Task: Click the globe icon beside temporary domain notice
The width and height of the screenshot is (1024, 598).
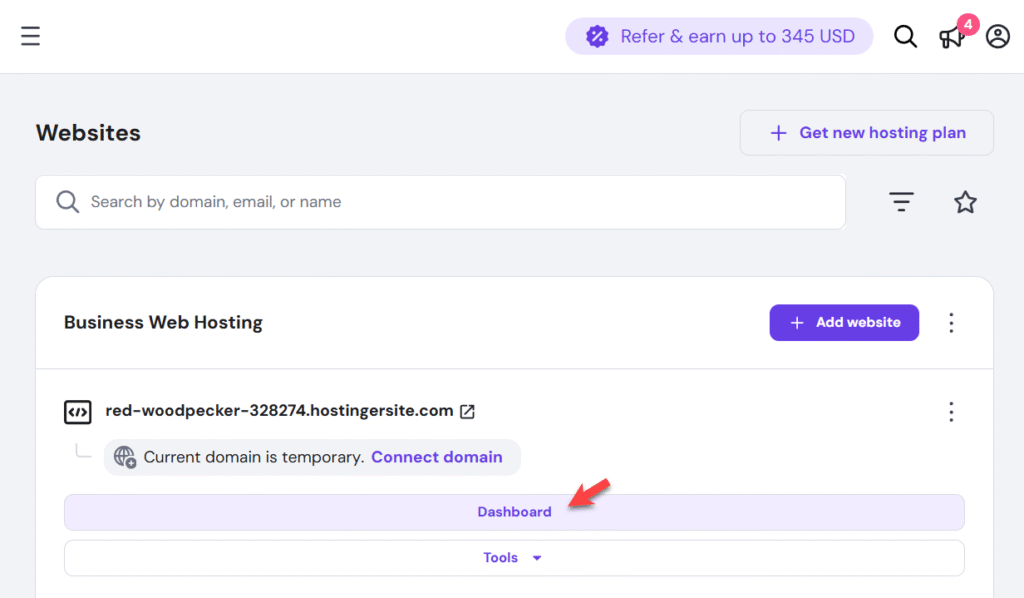Action: tap(125, 457)
